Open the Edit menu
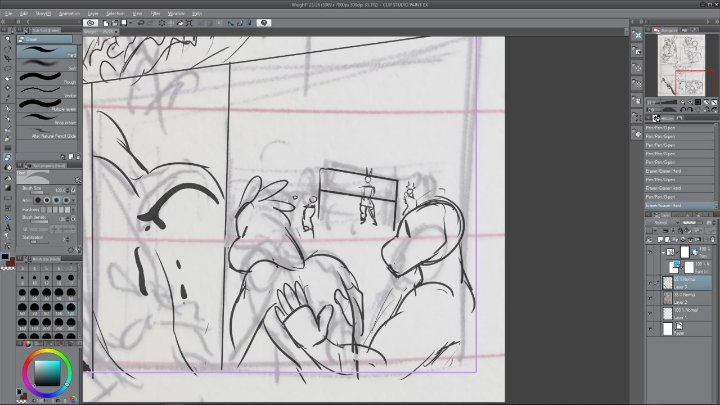This screenshot has height=405, width=720. point(24,13)
